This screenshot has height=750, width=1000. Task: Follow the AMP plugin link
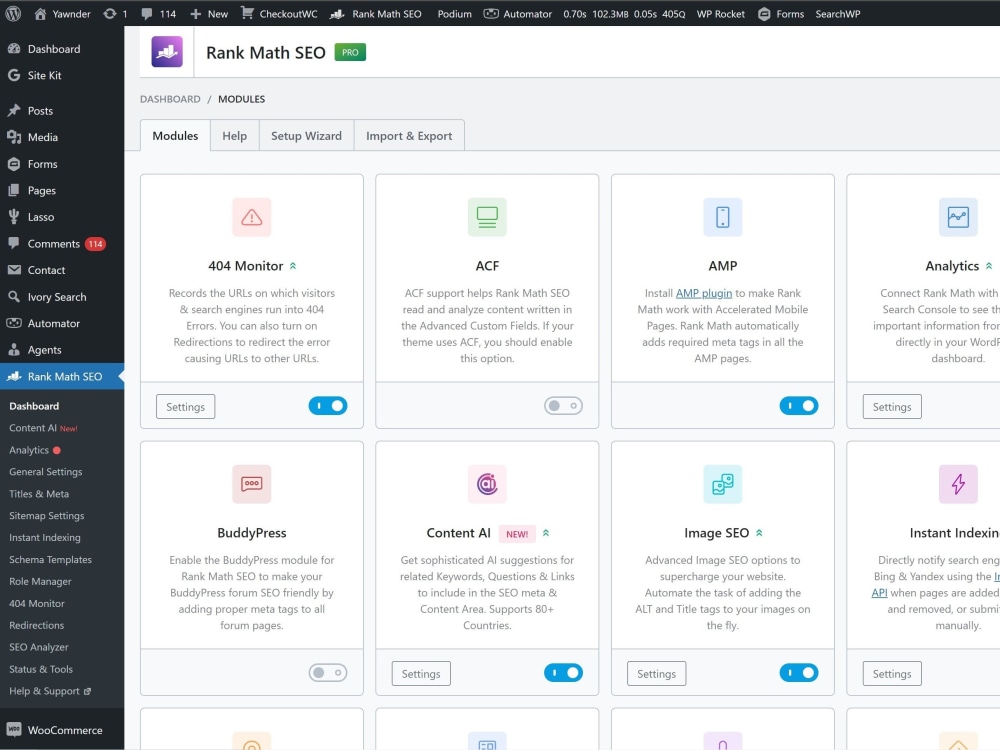(703, 293)
